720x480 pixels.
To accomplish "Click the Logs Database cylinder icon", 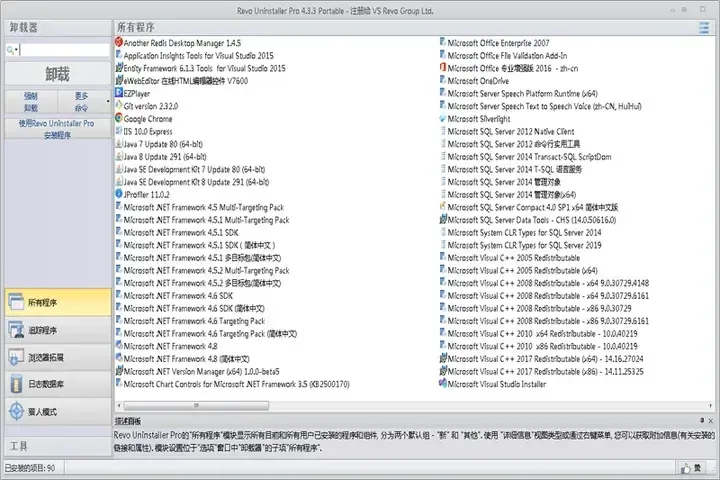I will click(x=16, y=384).
